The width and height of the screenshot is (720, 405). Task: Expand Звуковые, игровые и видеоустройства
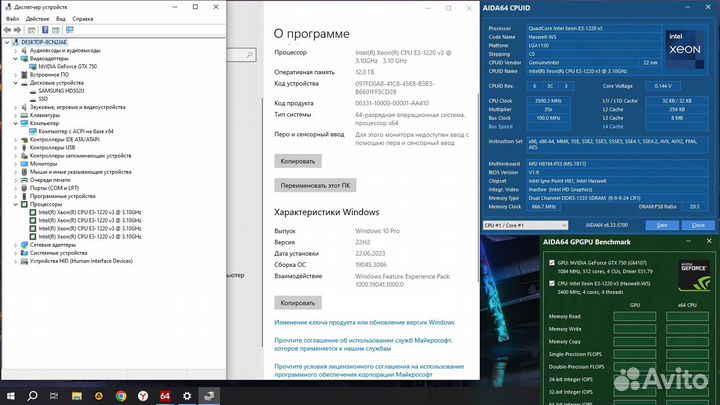pos(16,107)
